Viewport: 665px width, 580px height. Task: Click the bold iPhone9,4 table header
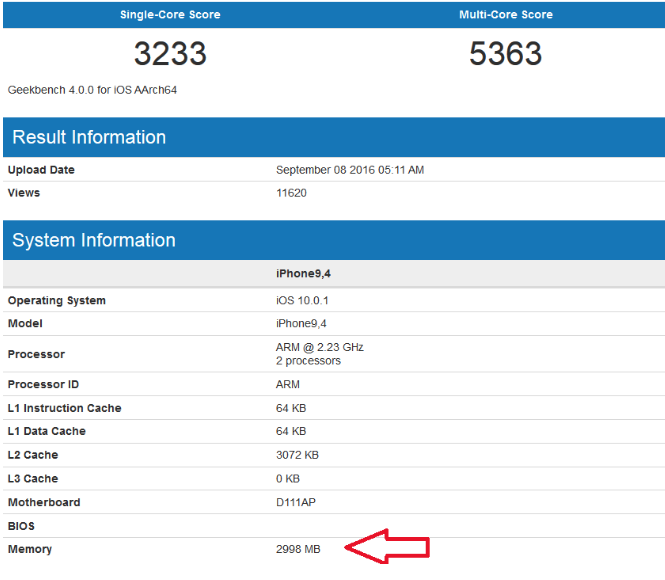click(x=303, y=273)
